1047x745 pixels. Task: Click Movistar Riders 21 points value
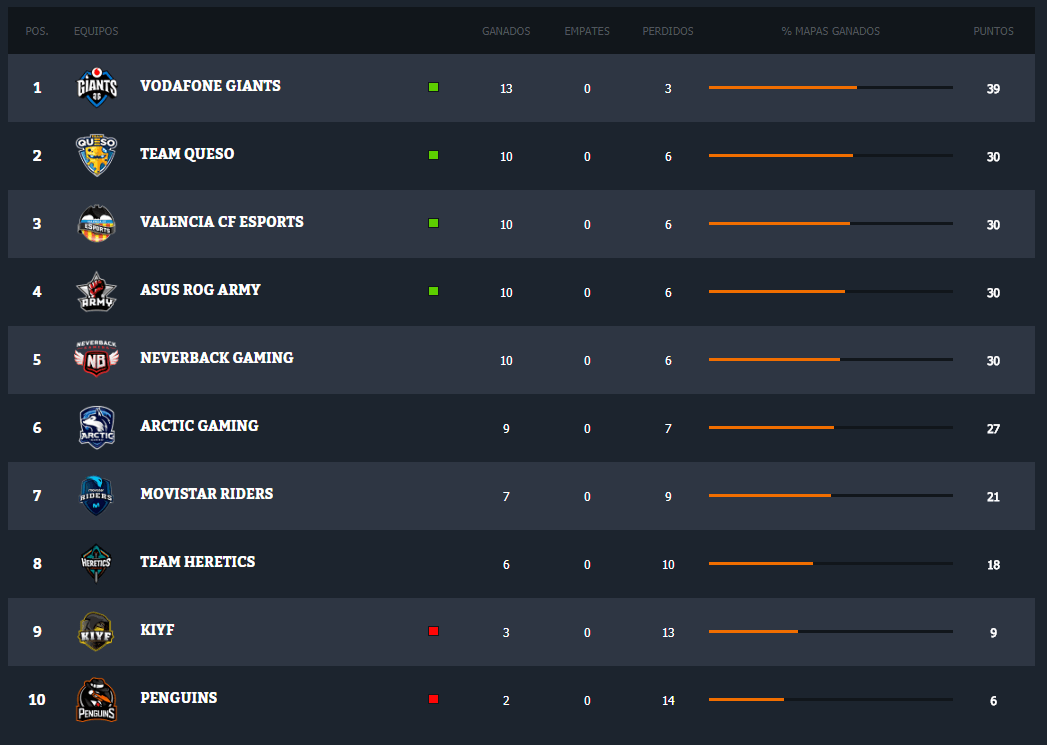pos(994,497)
